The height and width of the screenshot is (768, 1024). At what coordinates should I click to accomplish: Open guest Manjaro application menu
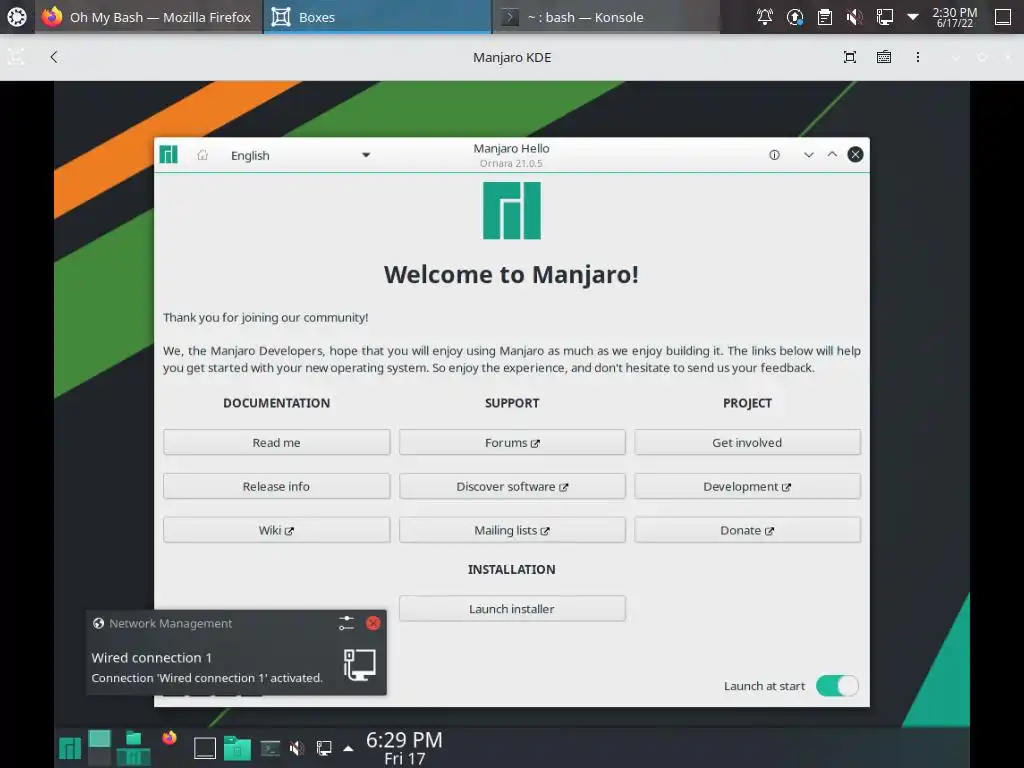(70, 748)
